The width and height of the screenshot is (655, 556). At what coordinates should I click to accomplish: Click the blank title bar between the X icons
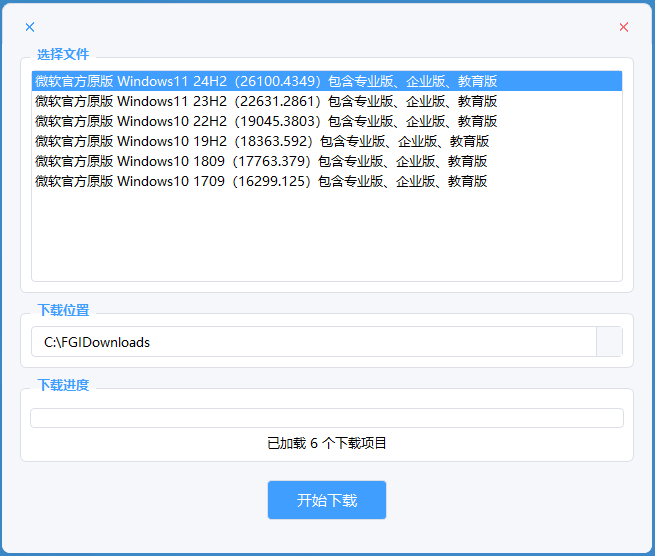tap(327, 27)
